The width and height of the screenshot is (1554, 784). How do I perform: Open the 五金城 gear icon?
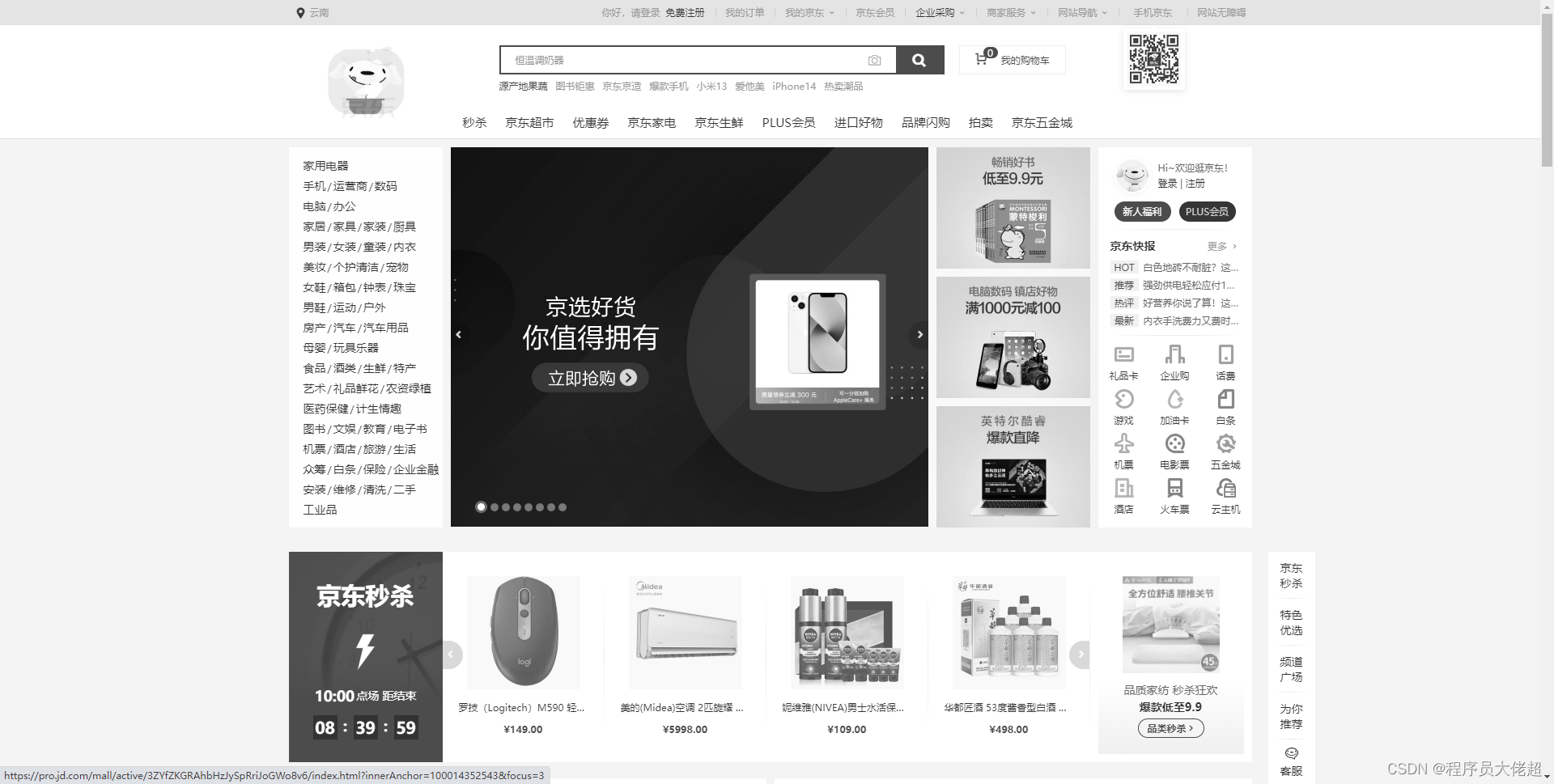1225,443
